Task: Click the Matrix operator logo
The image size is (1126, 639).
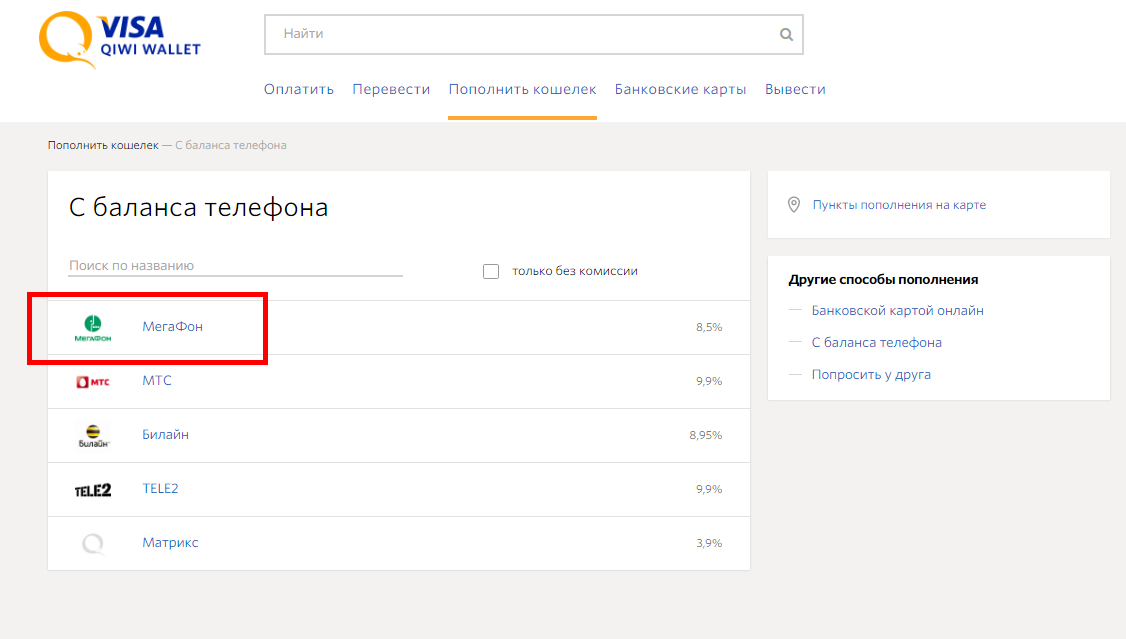Action: [93, 544]
